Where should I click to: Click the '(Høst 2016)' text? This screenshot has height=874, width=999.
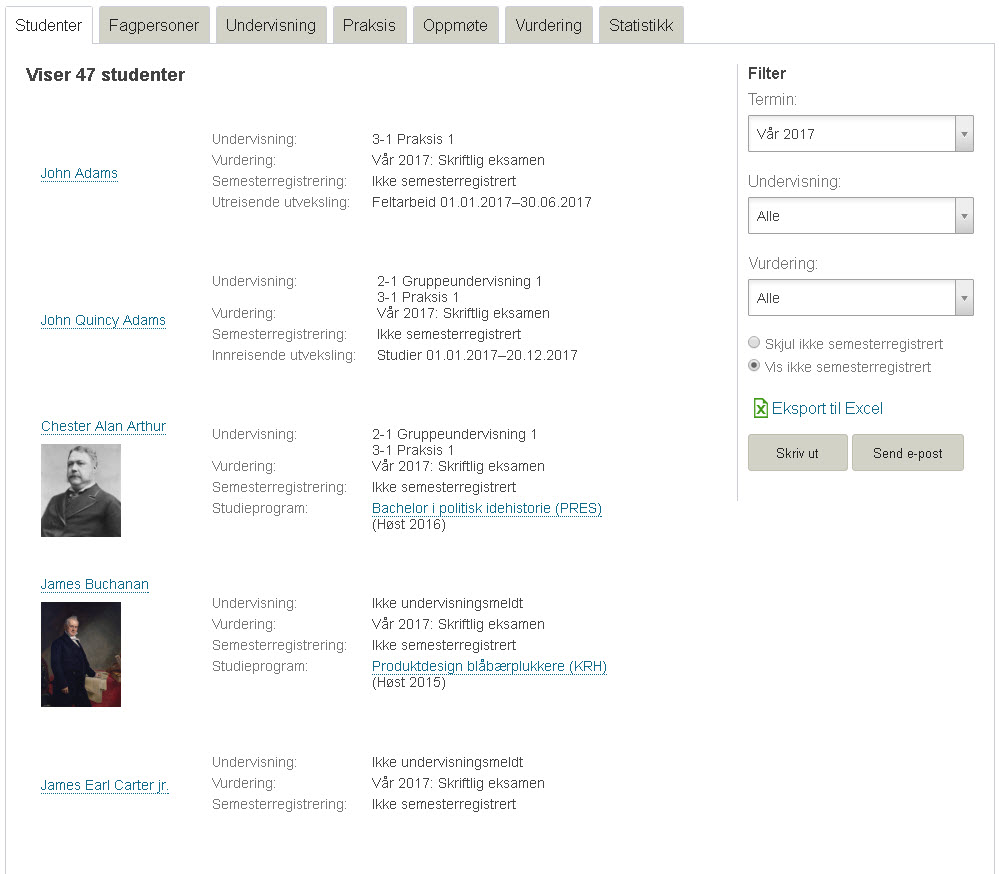(x=409, y=524)
